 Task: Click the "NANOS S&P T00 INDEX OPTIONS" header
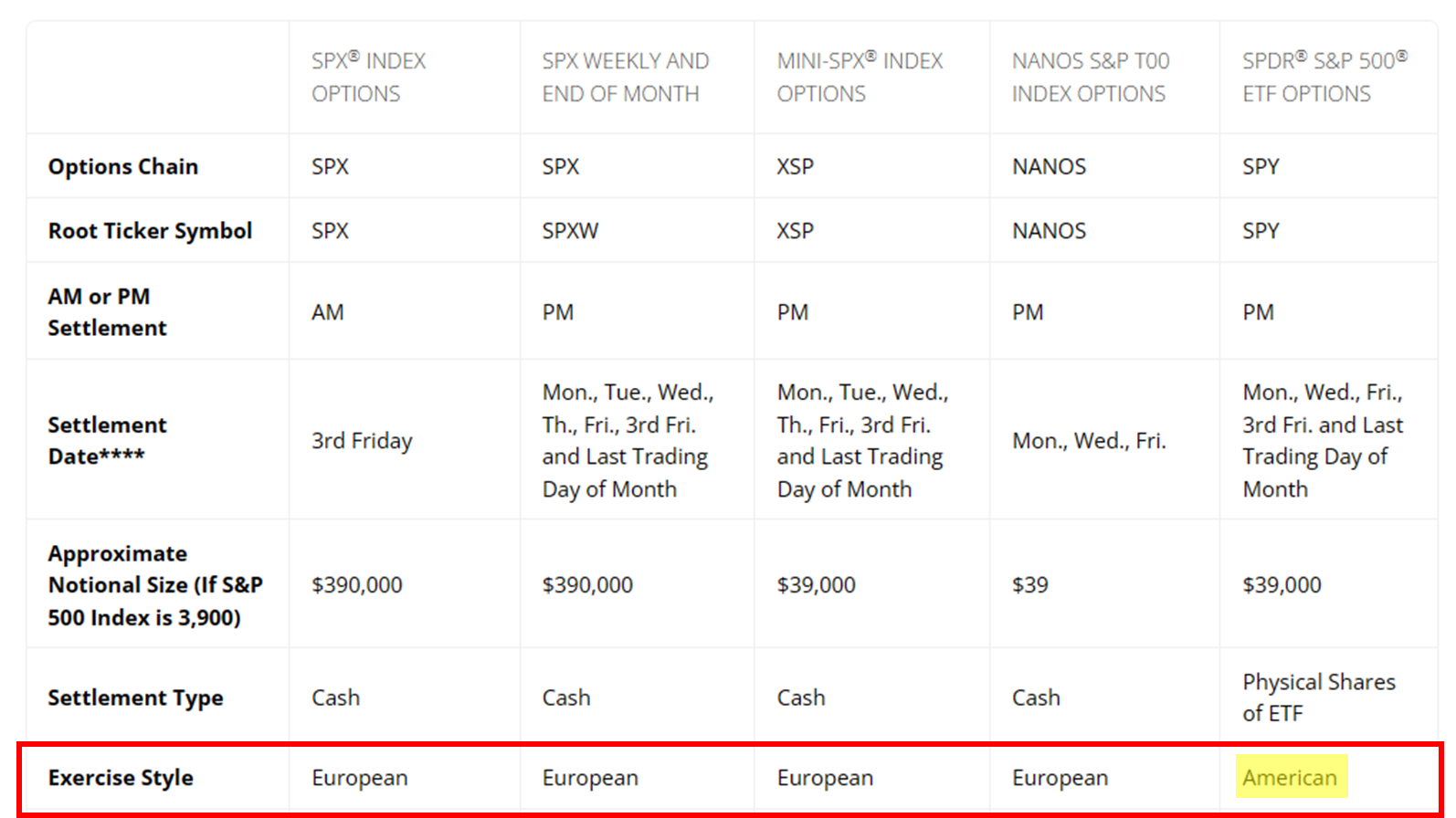1091,78
